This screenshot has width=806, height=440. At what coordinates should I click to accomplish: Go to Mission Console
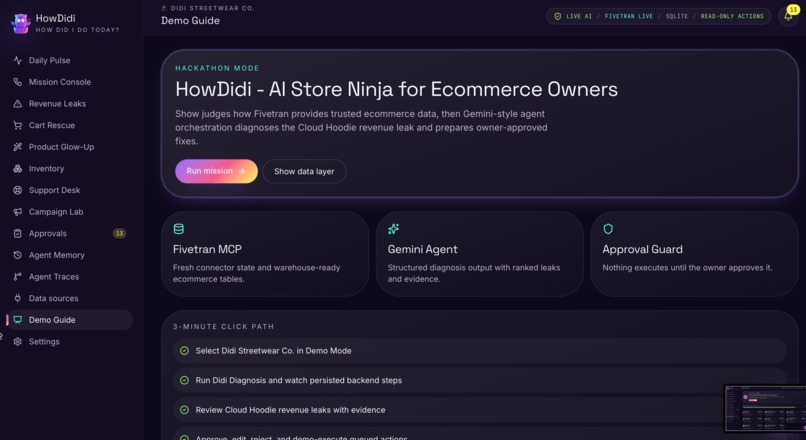(69, 82)
